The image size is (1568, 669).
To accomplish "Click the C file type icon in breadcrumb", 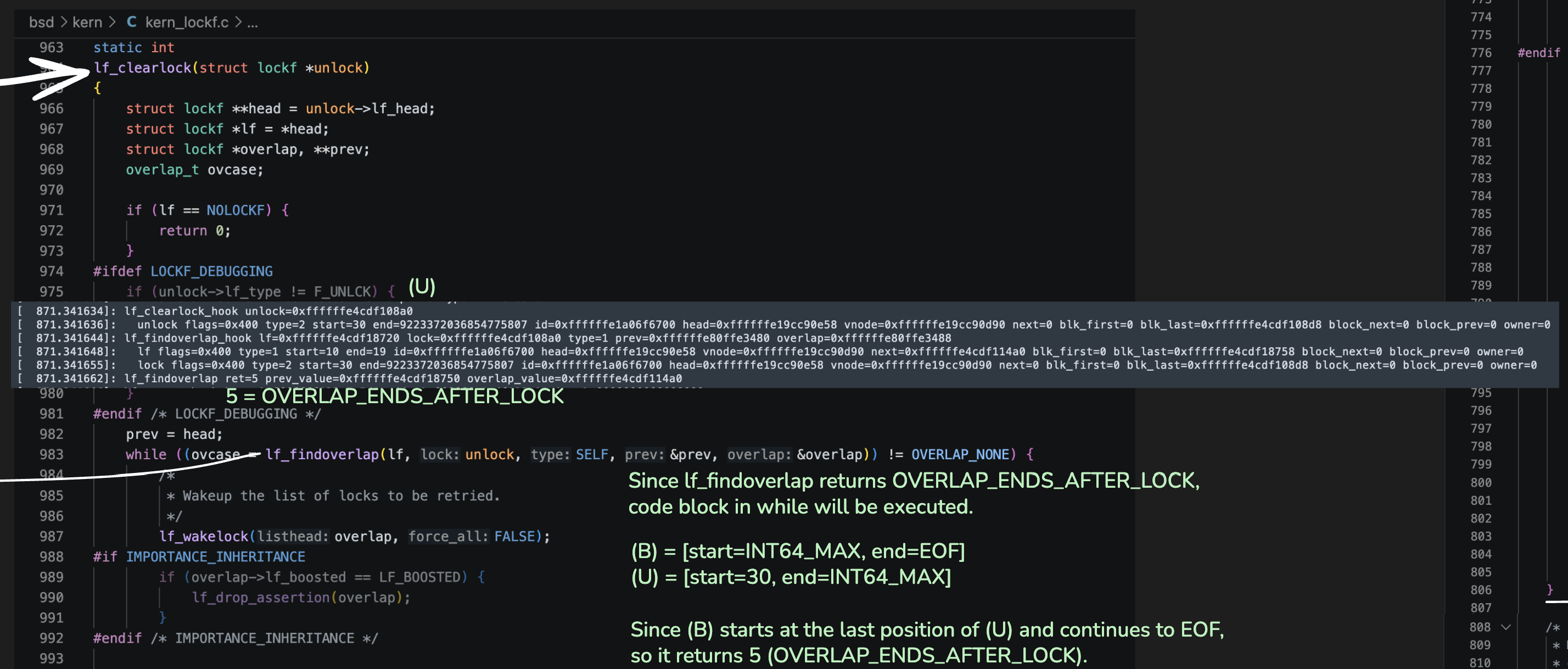I will pos(131,23).
